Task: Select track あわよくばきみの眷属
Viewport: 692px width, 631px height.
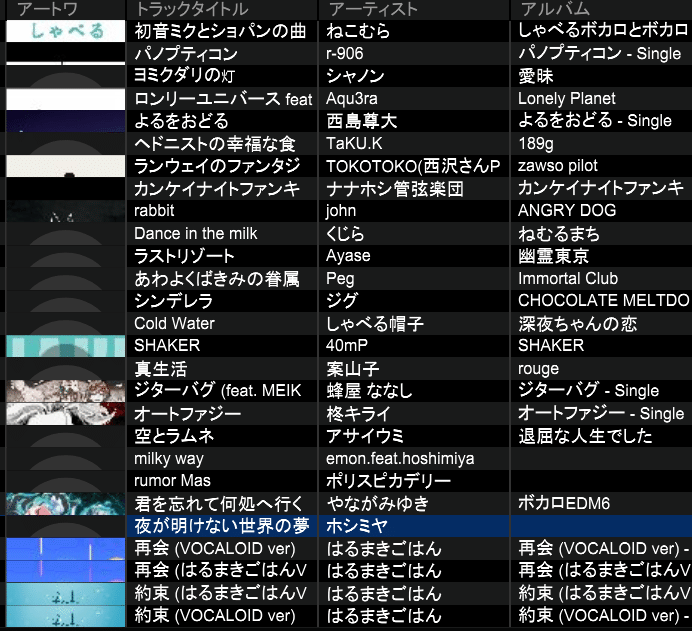Action: coord(217,278)
